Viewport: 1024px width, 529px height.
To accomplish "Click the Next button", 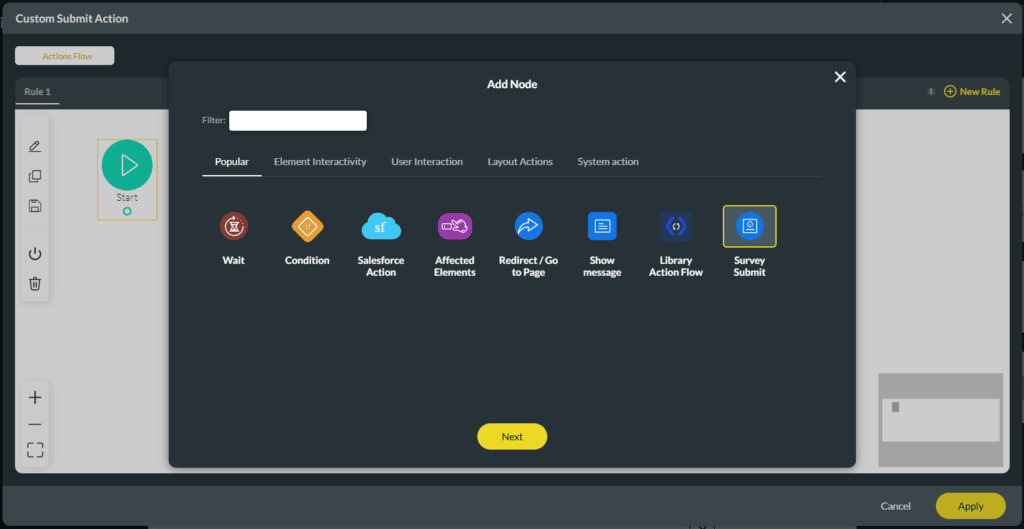I will click(x=512, y=437).
